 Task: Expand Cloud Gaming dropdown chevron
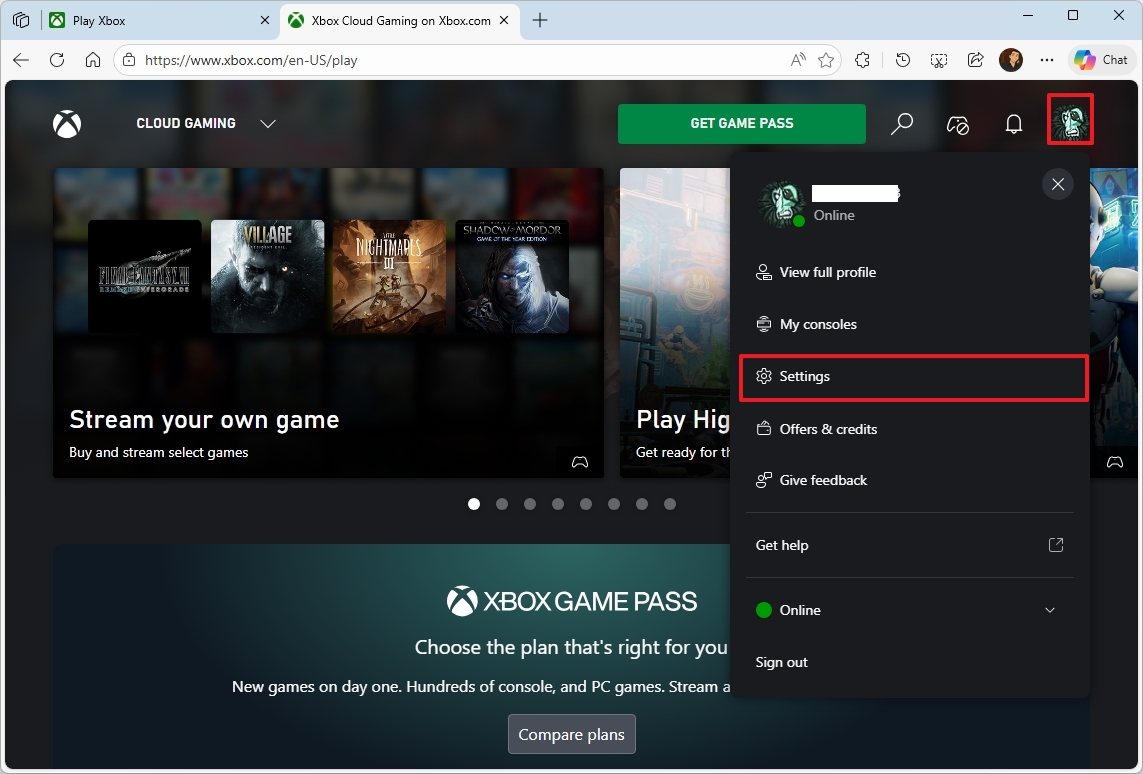[268, 123]
